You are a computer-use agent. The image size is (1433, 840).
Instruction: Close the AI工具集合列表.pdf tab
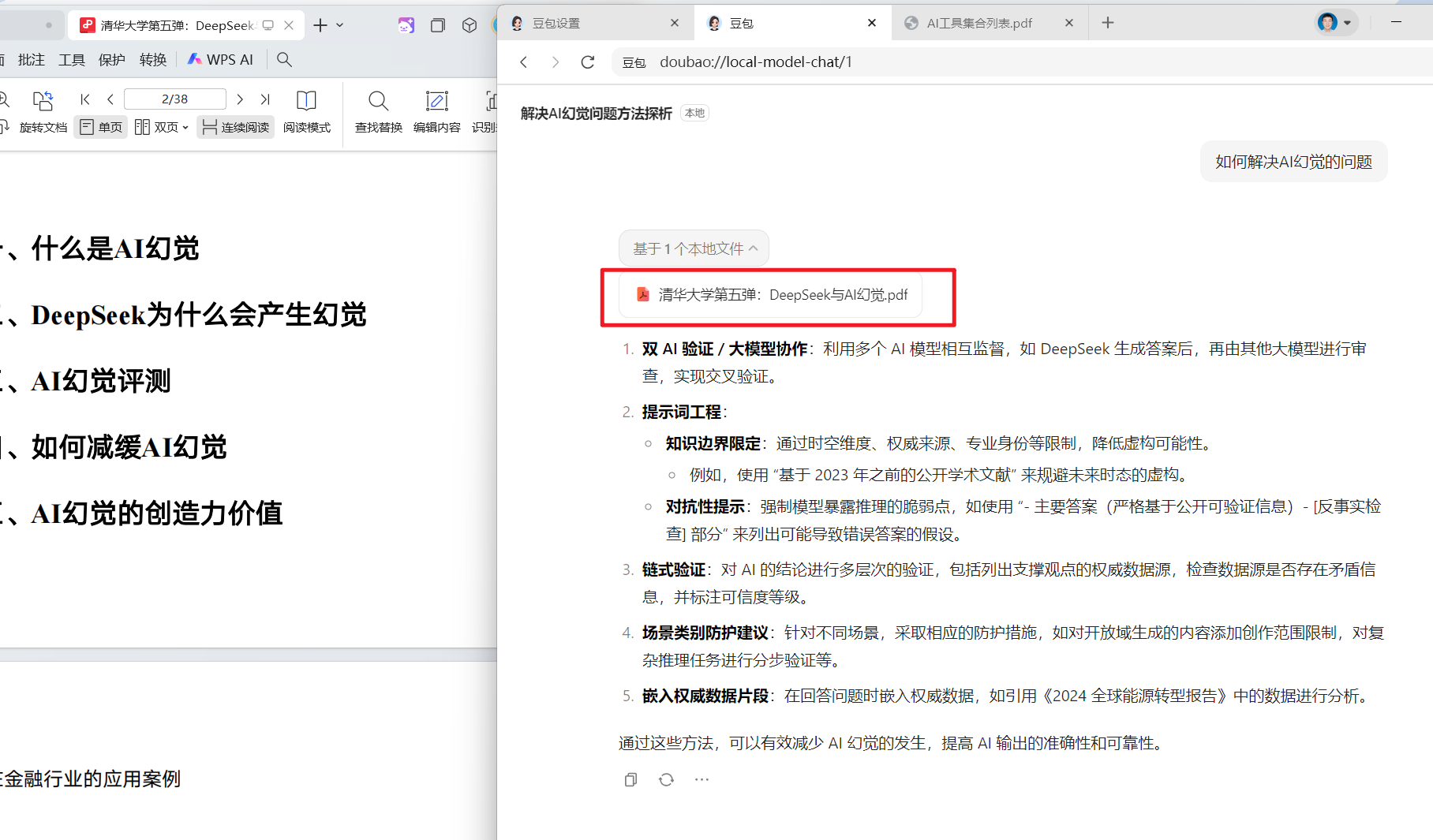[1069, 23]
